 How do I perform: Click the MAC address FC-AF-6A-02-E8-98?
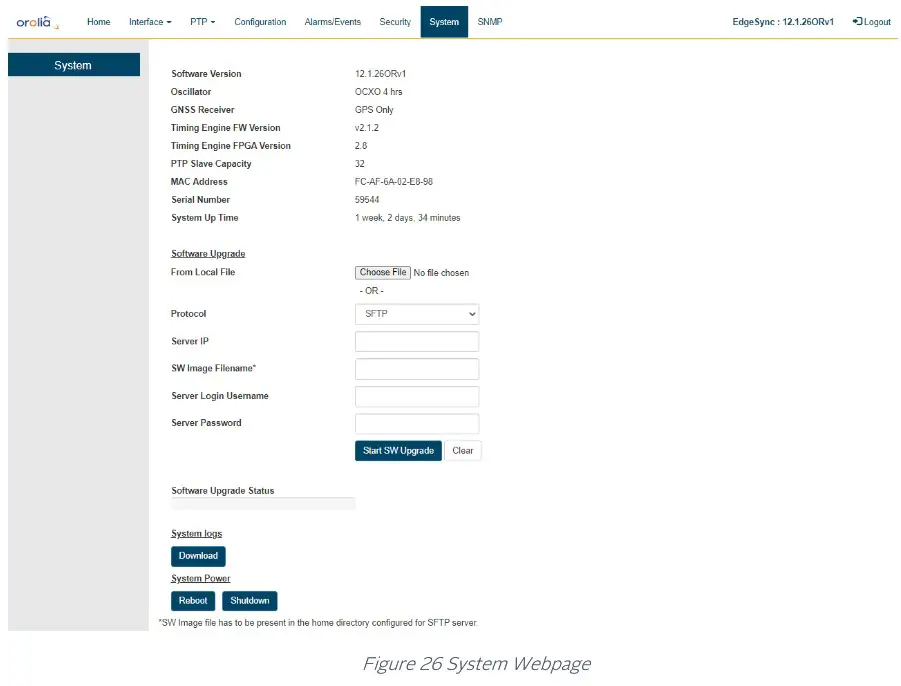tap(394, 182)
